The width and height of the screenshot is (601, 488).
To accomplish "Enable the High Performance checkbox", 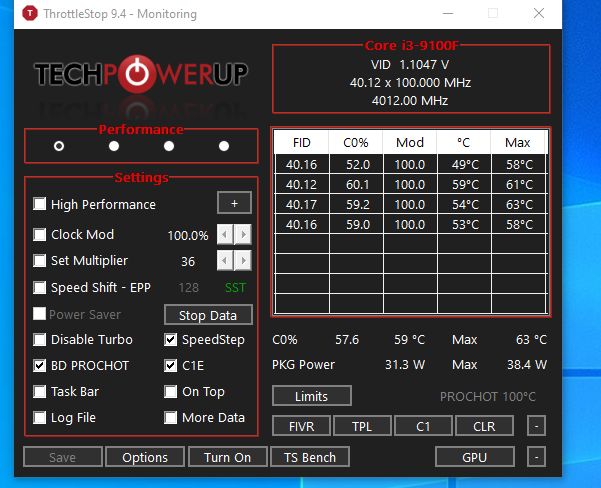I will [x=39, y=204].
